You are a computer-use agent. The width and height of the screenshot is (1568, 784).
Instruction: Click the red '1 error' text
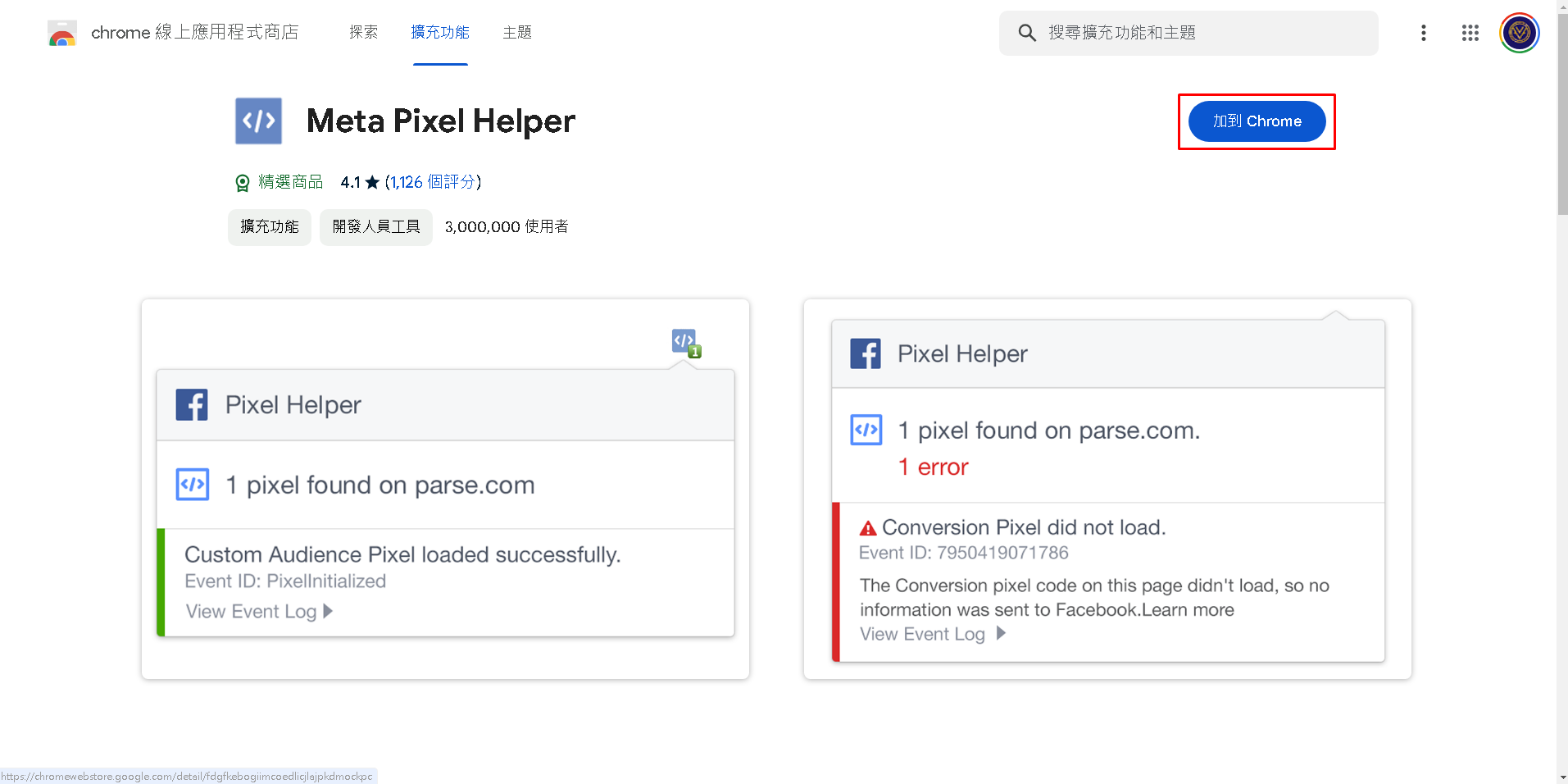[x=933, y=467]
